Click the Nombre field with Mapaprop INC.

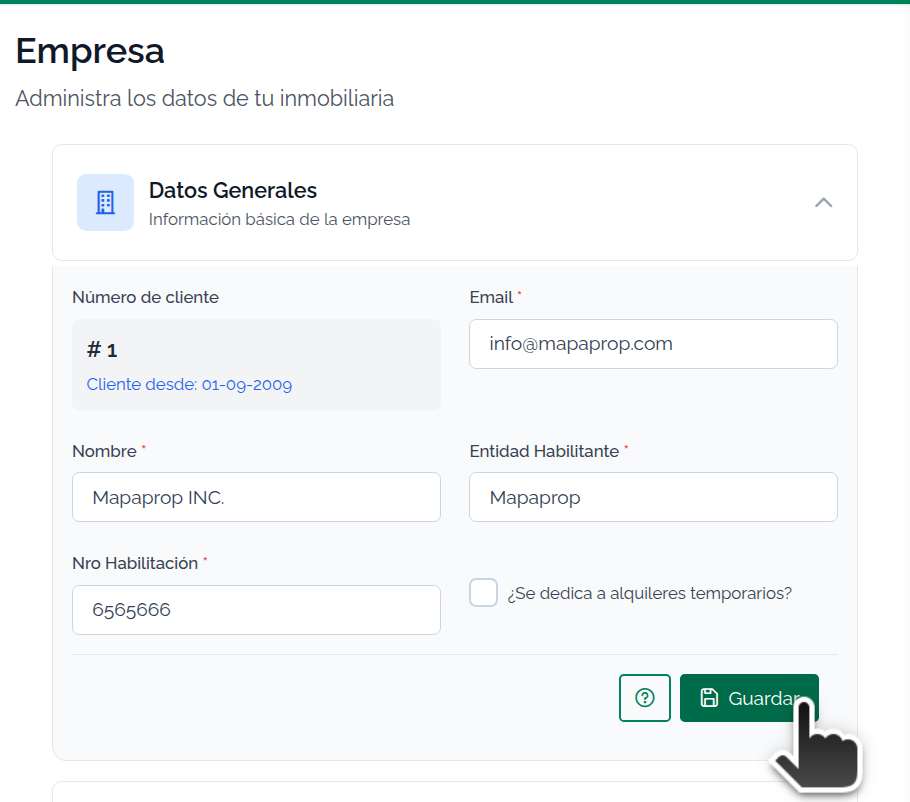click(256, 497)
